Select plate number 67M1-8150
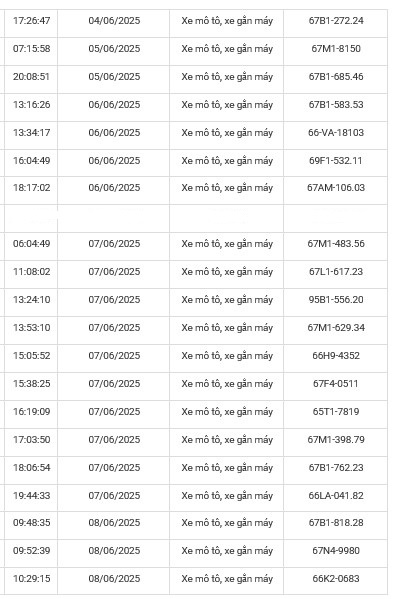Viewport: 393px width, 599px height. [x=336, y=49]
